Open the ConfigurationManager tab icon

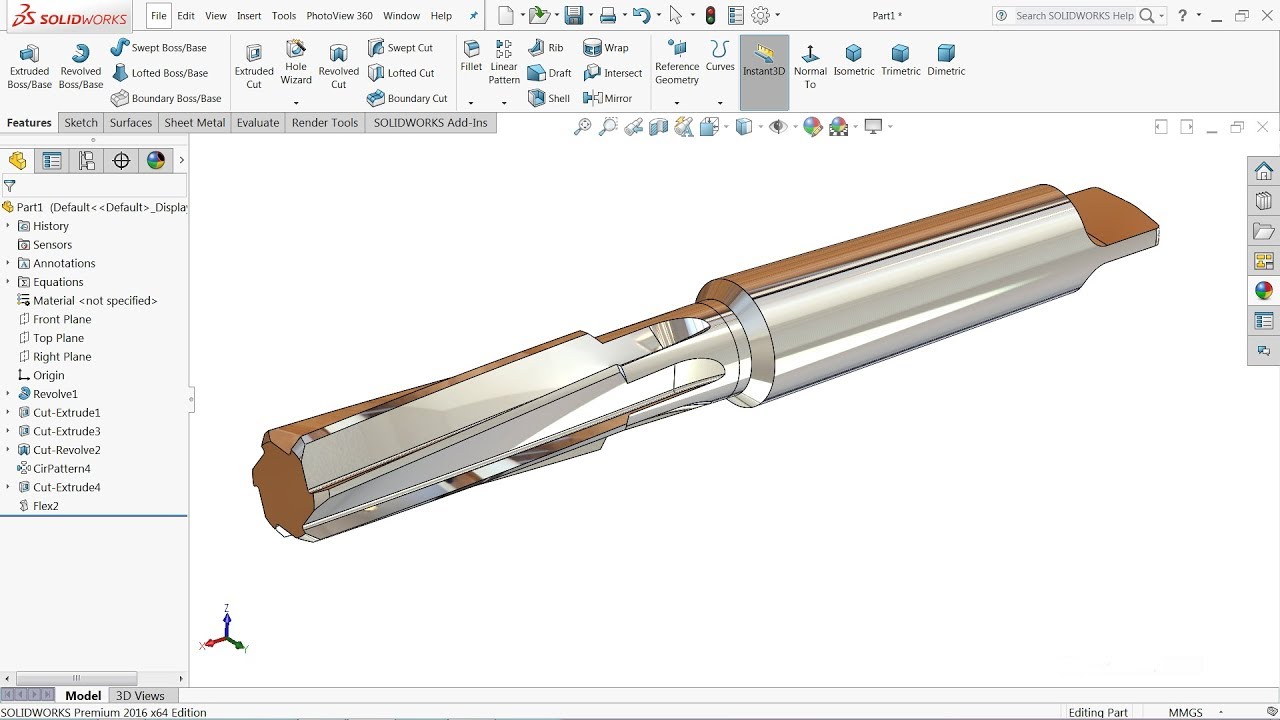click(x=87, y=161)
